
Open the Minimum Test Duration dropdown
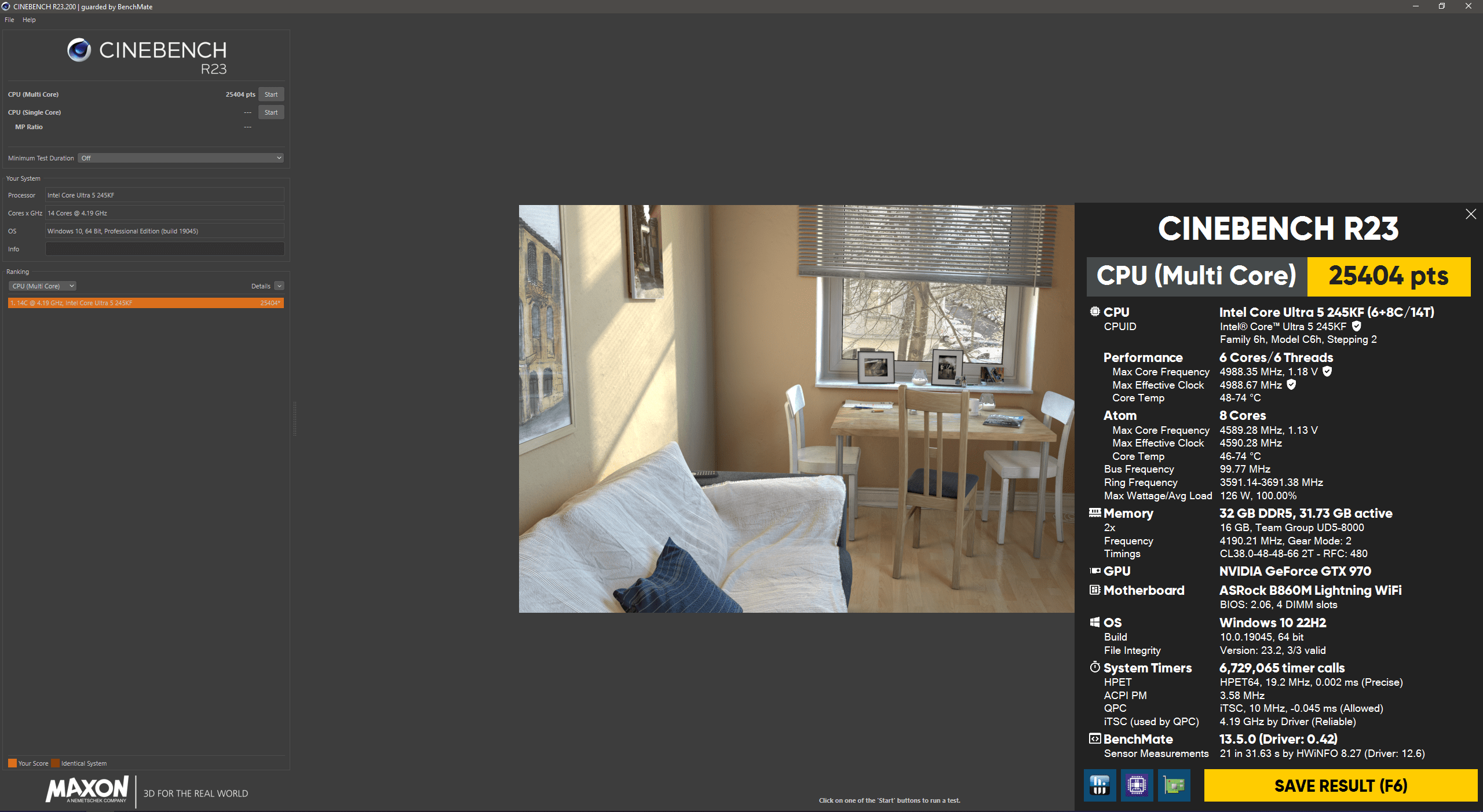pos(181,158)
